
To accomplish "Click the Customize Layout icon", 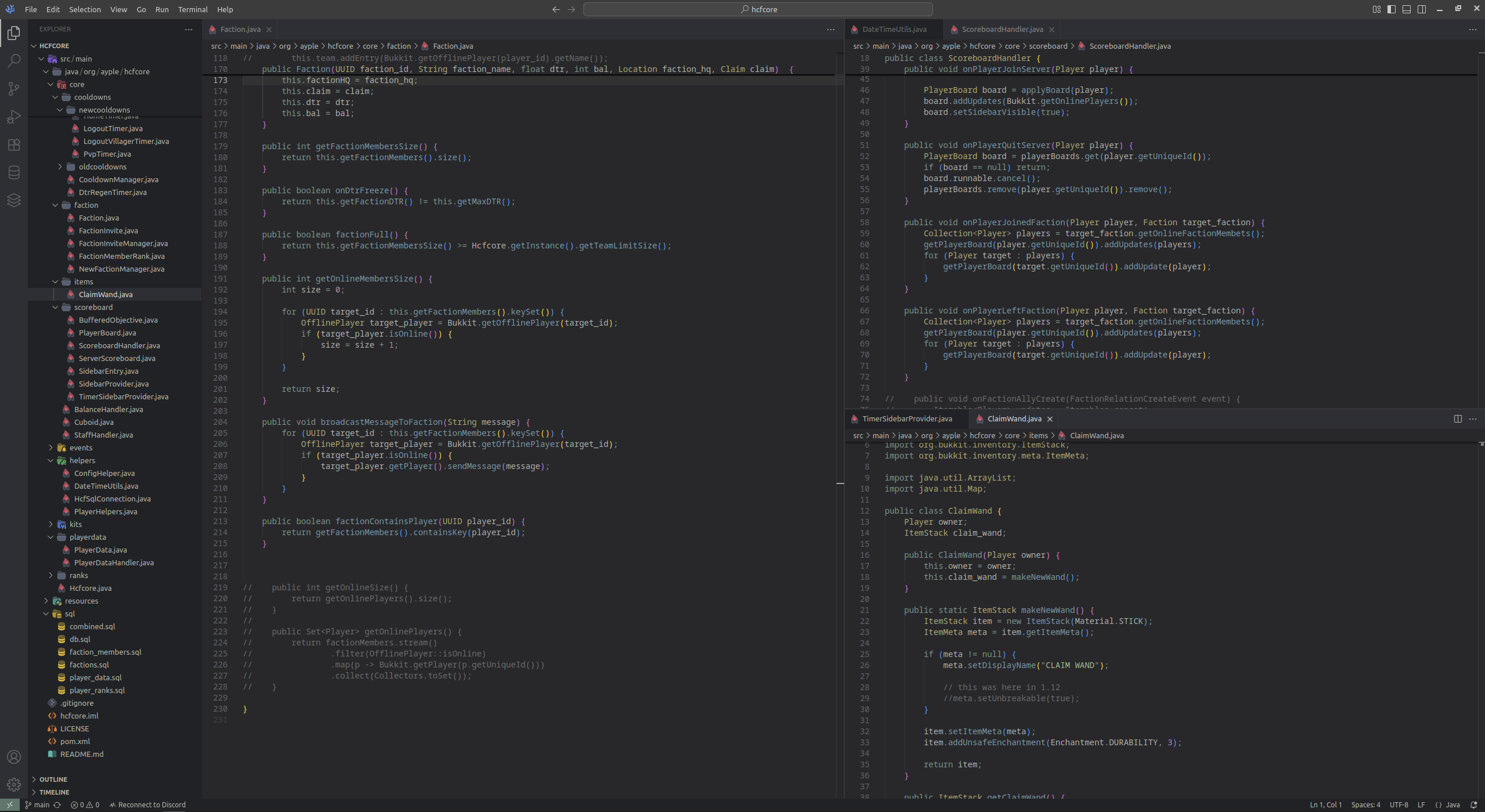I will click(1376, 9).
